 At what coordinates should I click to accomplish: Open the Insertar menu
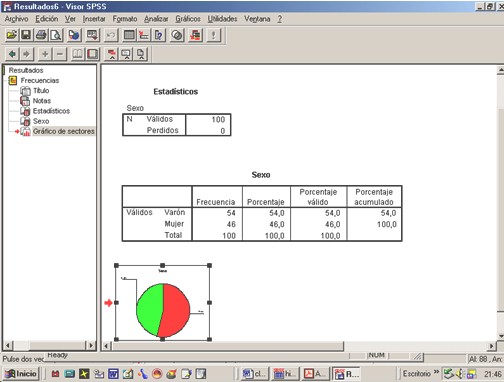point(94,19)
